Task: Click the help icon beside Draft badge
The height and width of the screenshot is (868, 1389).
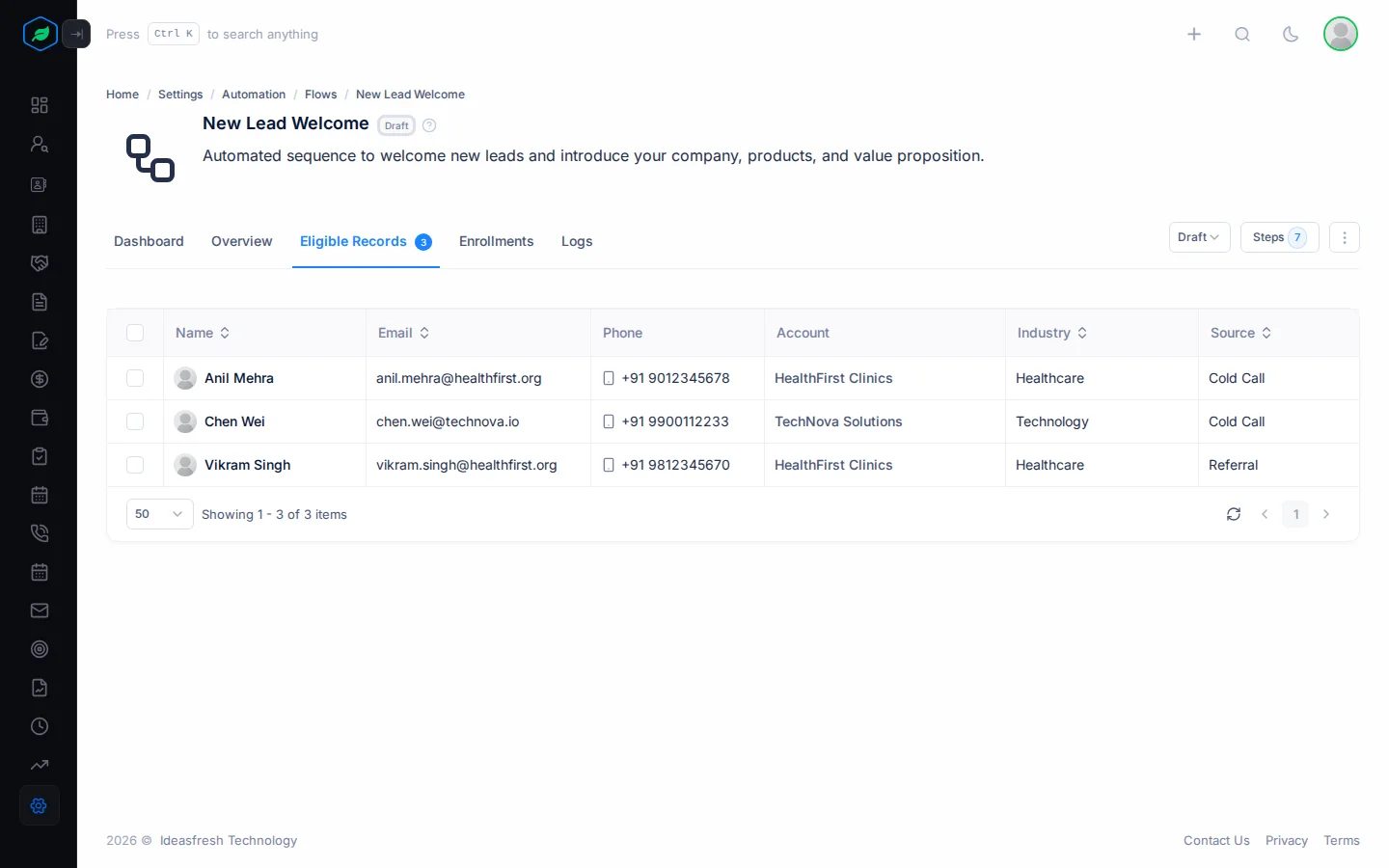Action: 429,125
